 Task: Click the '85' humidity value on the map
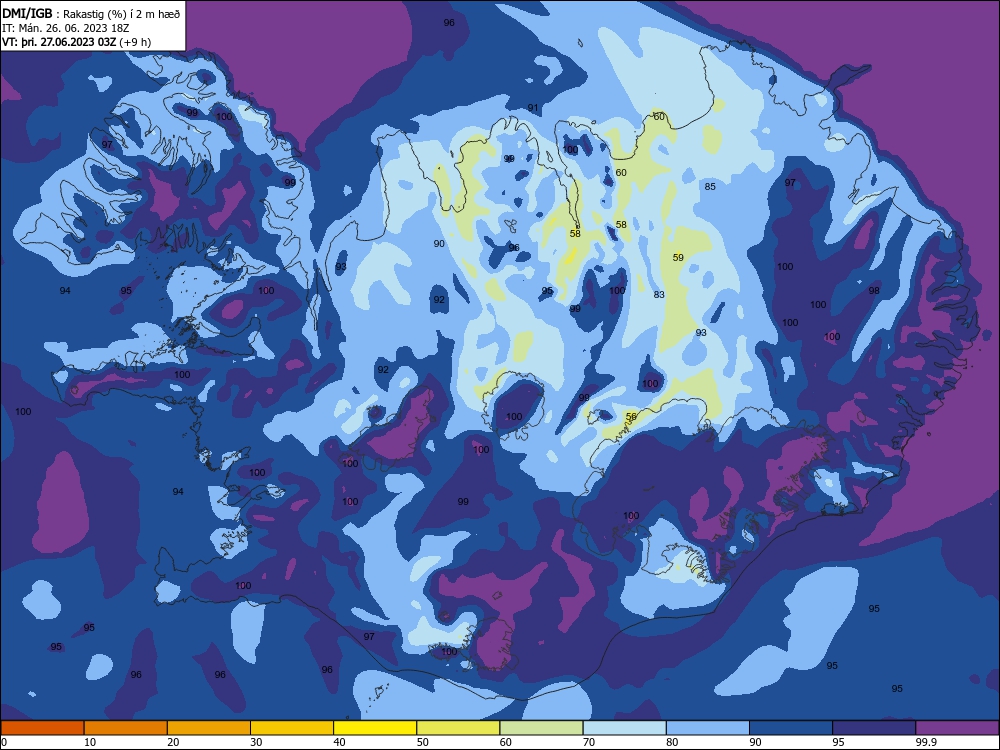710,186
